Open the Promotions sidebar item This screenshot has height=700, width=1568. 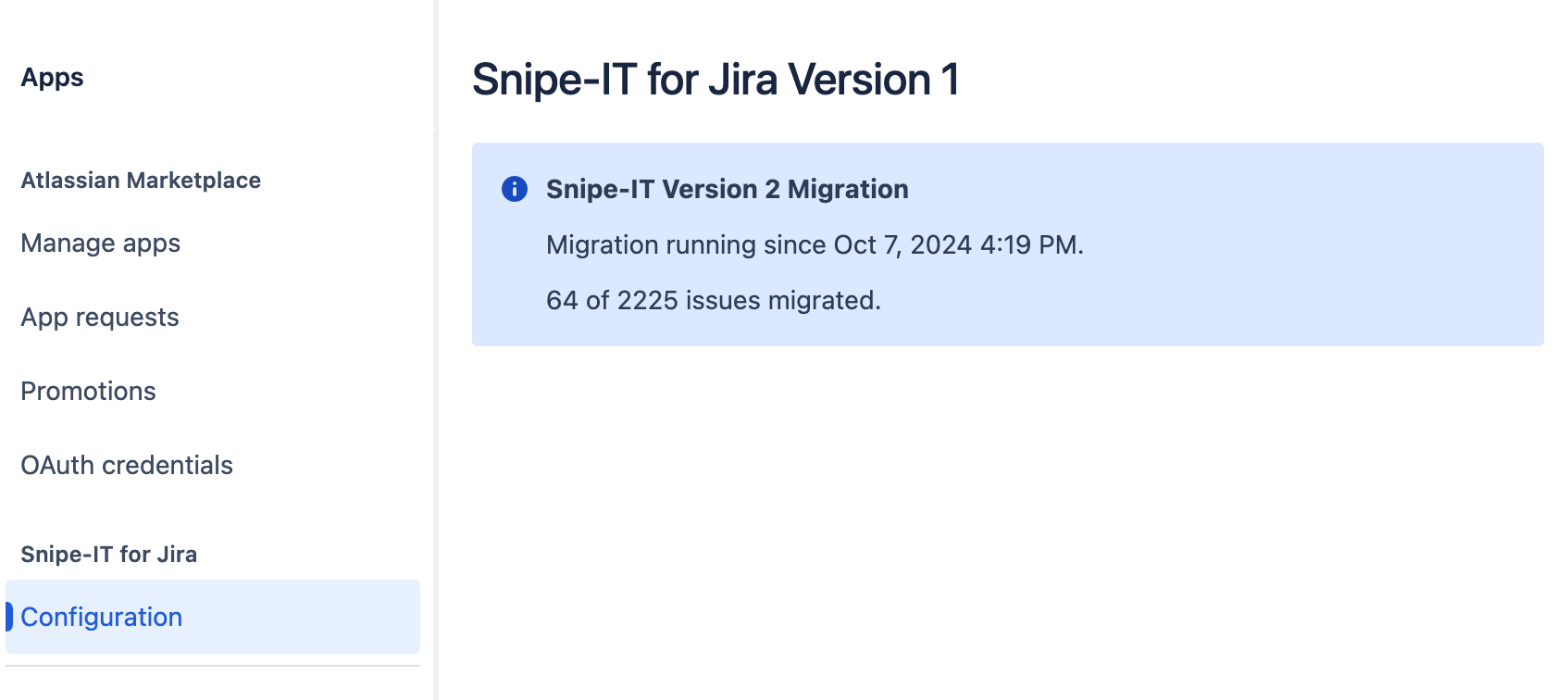pyautogui.click(x=89, y=392)
